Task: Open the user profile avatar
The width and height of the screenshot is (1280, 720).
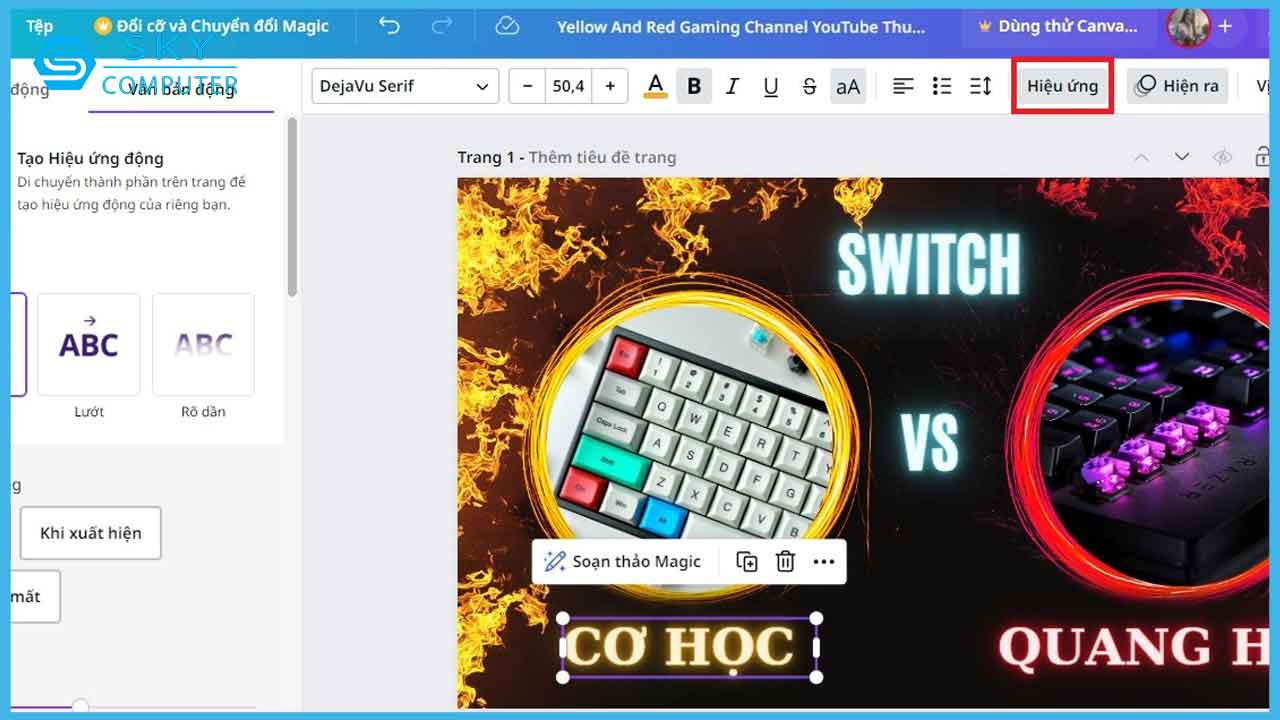Action: tap(1188, 26)
